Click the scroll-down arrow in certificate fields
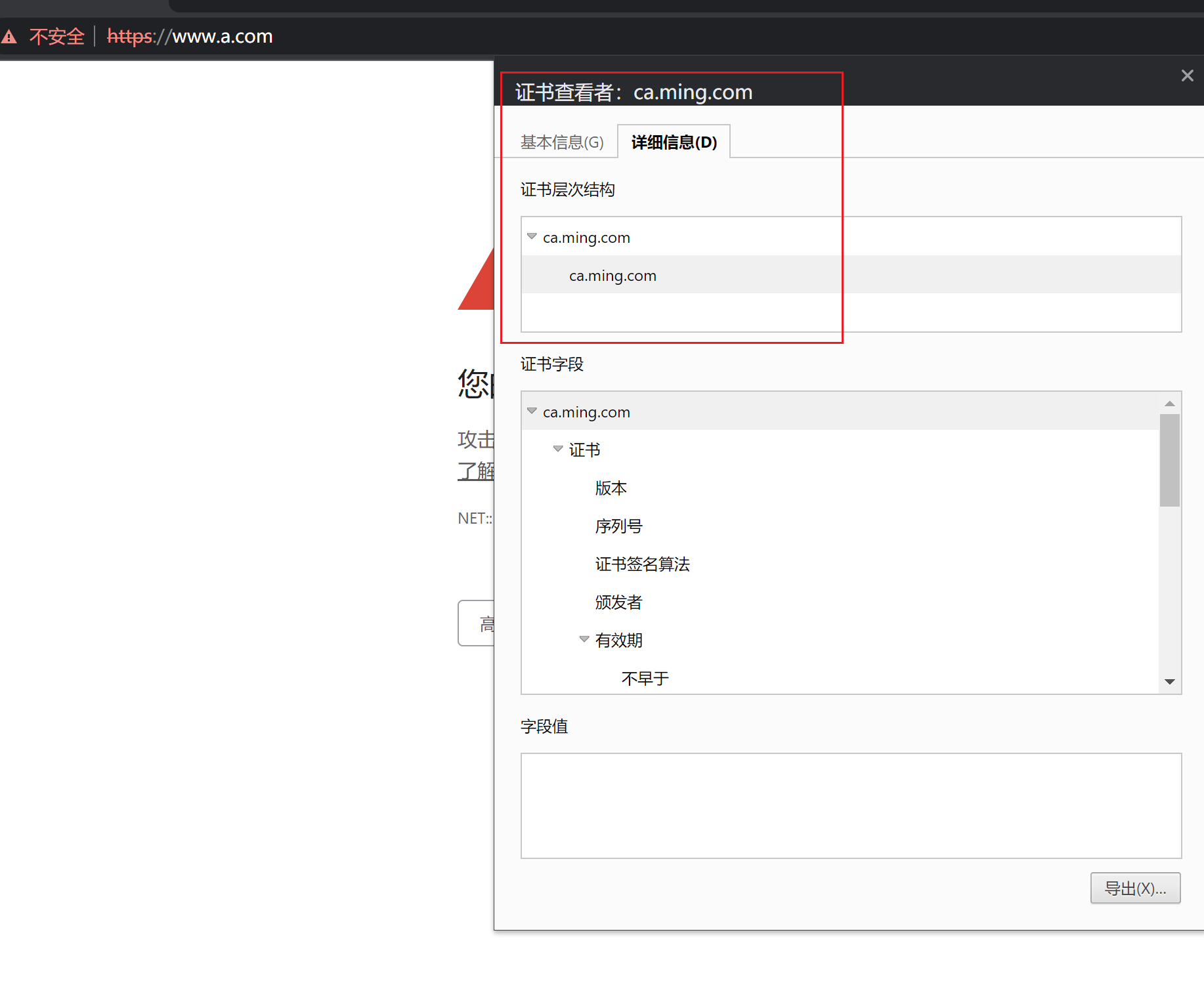Viewport: 1204px width, 985px height. pos(1169,682)
